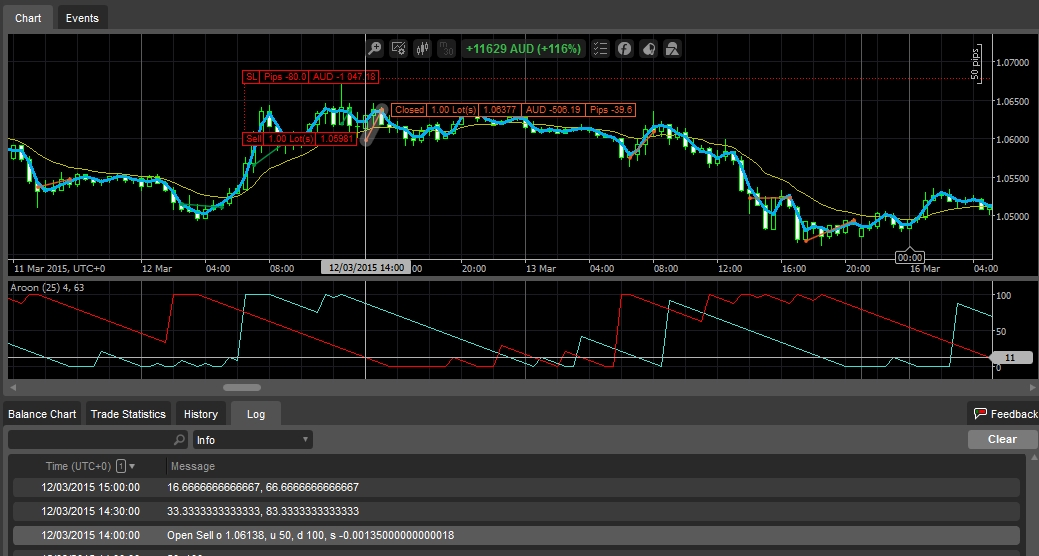The height and width of the screenshot is (556, 1039).
Task: Open the History tab
Action: 201,414
